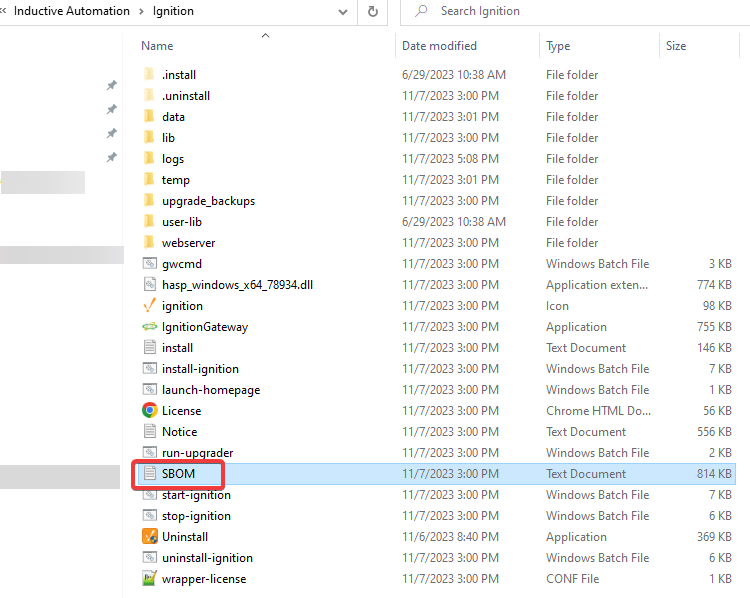The image size is (750, 598).
Task: Click the wrapper-license CONF file icon
Action: coord(150,578)
